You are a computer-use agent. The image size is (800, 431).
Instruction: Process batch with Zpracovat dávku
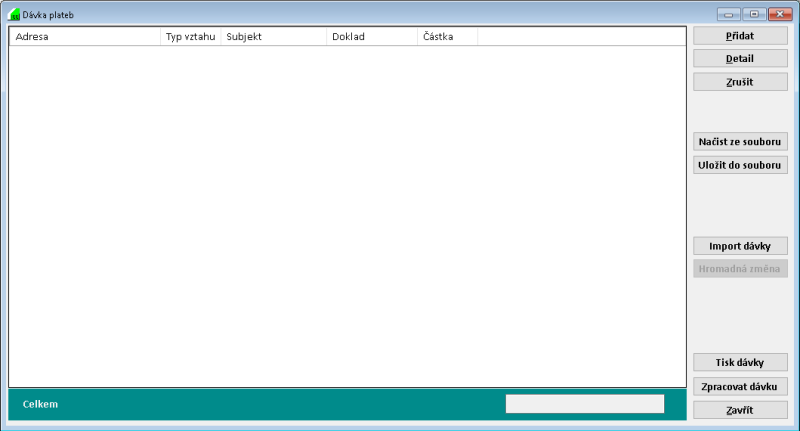(740, 386)
